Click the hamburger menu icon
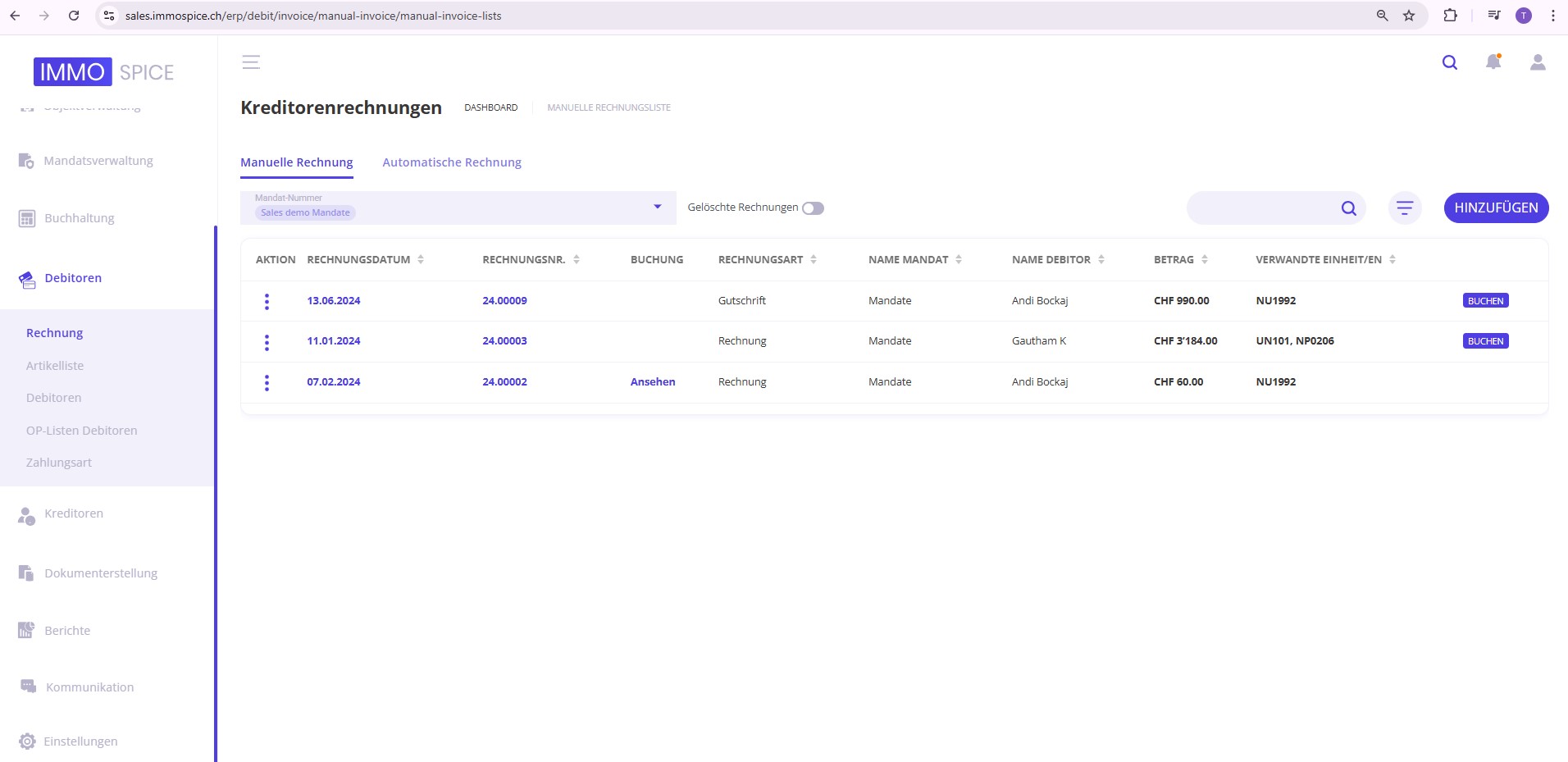Screen dimensions: 1568x762 [x=251, y=62]
